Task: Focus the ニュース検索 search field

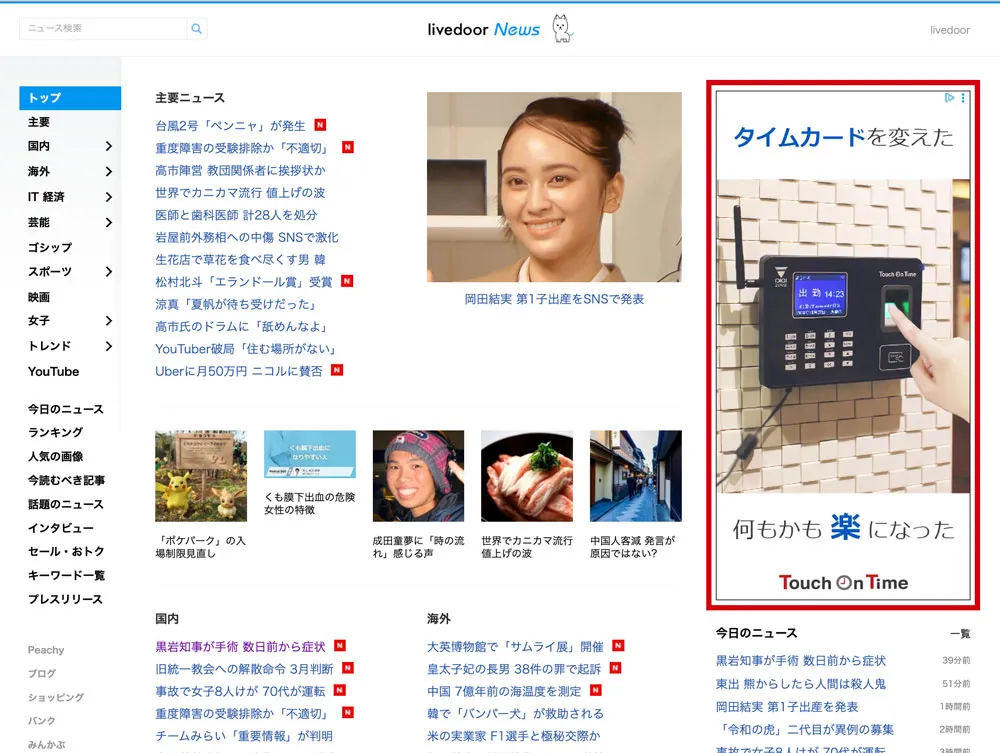Action: [103, 29]
